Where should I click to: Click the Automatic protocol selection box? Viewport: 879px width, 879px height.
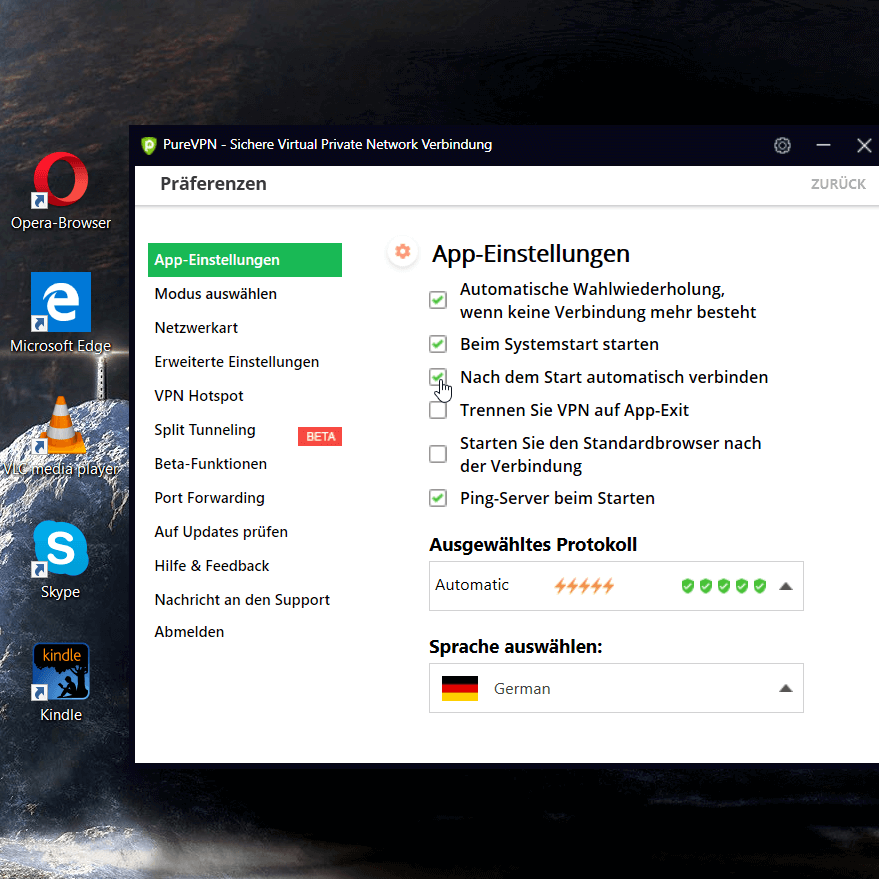(x=616, y=586)
